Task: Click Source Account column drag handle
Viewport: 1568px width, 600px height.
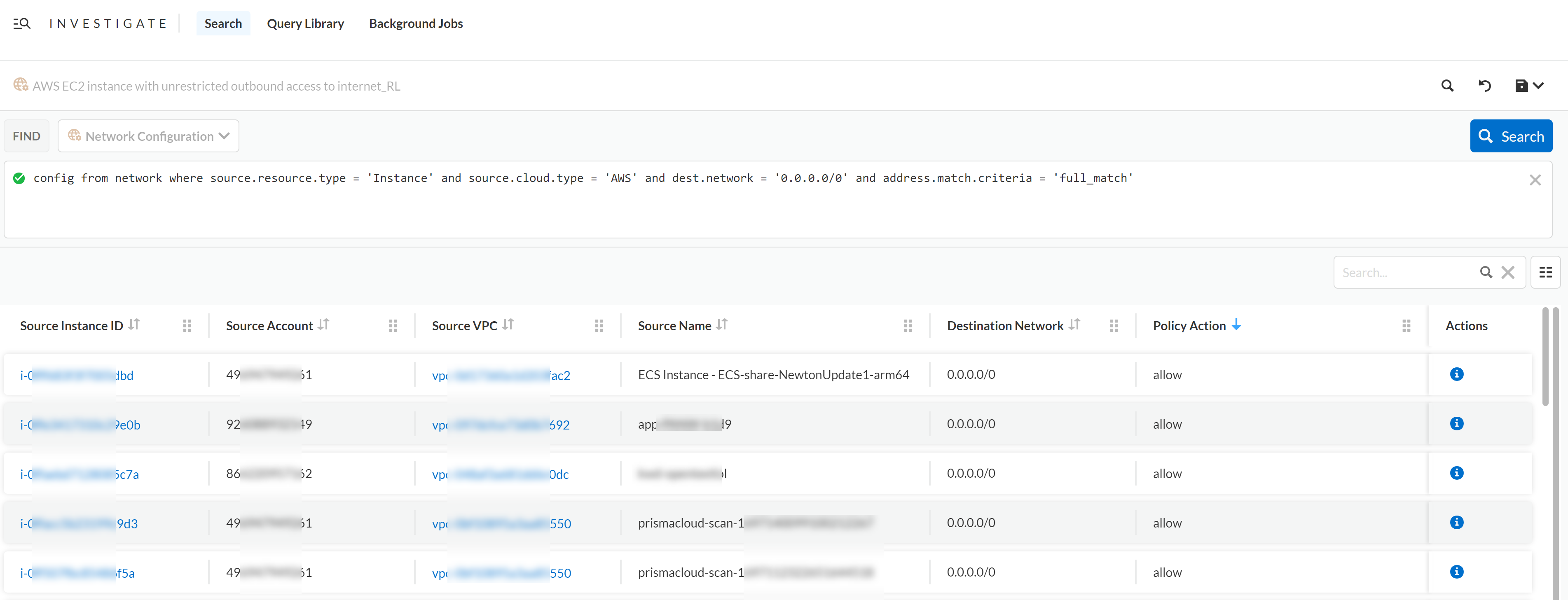Action: pyautogui.click(x=393, y=326)
